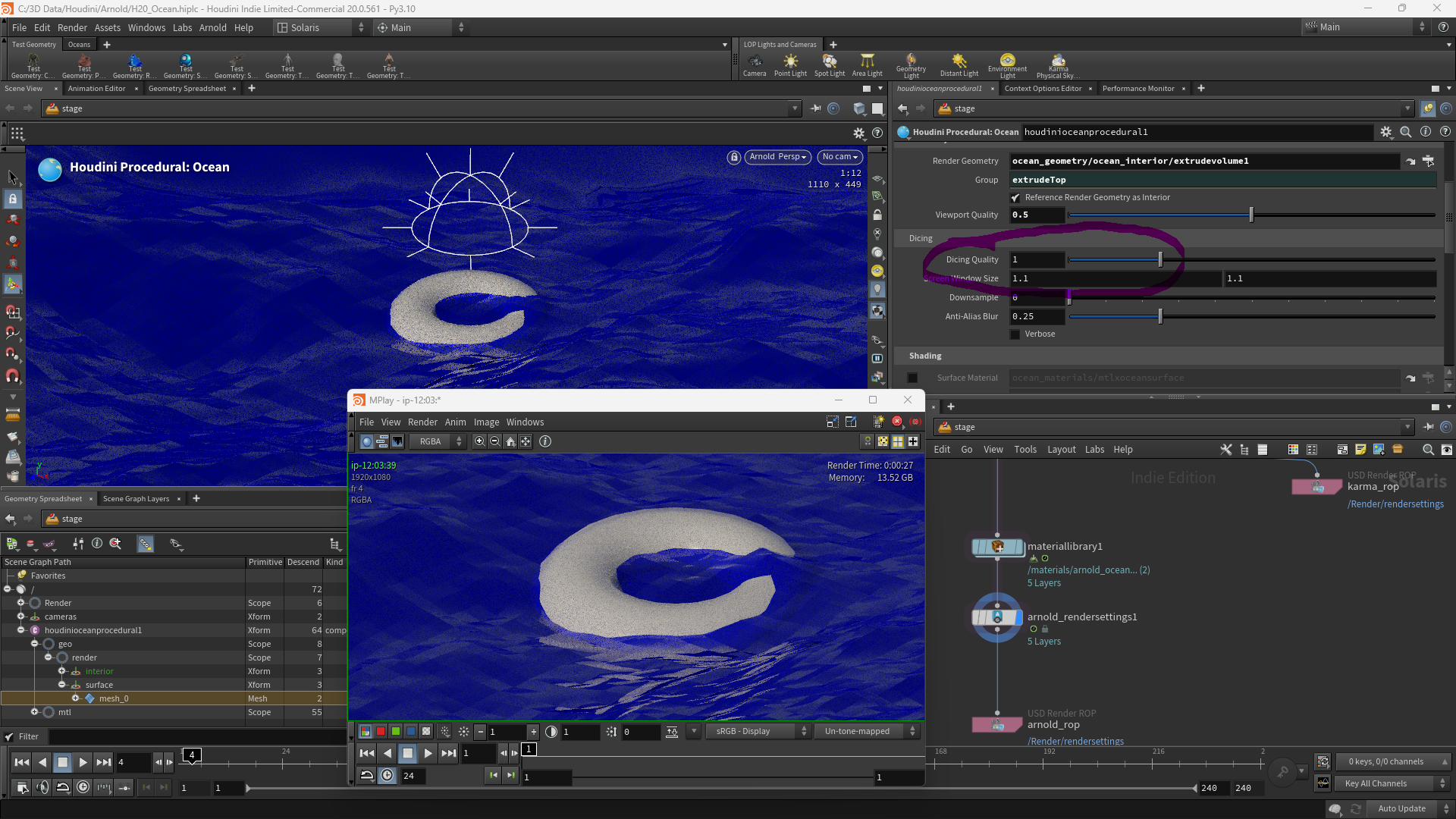The image size is (1456, 819).
Task: Adjust the Viewport Quality slider
Action: pos(1251,215)
